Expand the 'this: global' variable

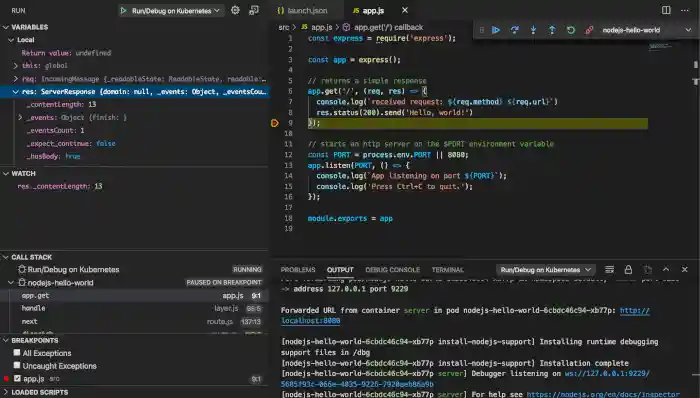point(16,66)
